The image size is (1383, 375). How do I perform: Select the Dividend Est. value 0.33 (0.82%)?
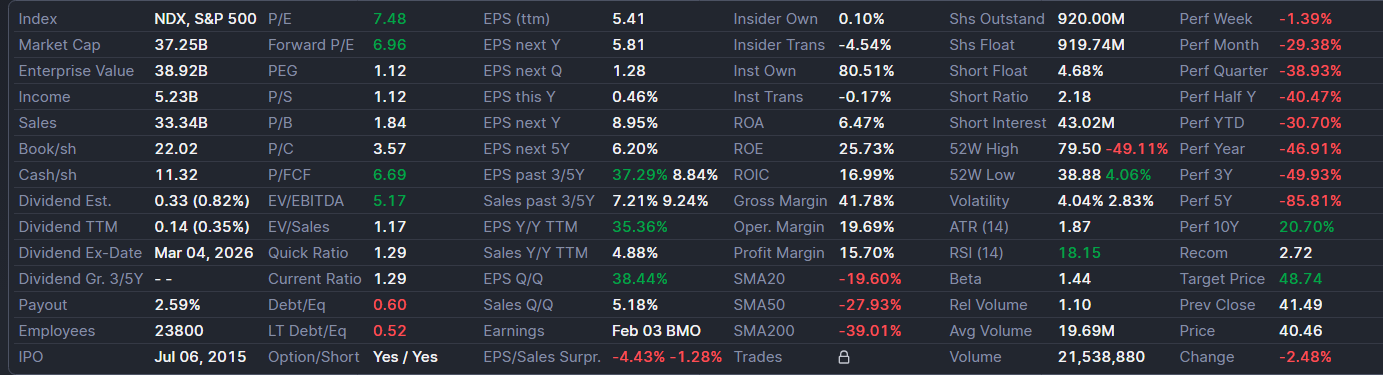coord(202,200)
